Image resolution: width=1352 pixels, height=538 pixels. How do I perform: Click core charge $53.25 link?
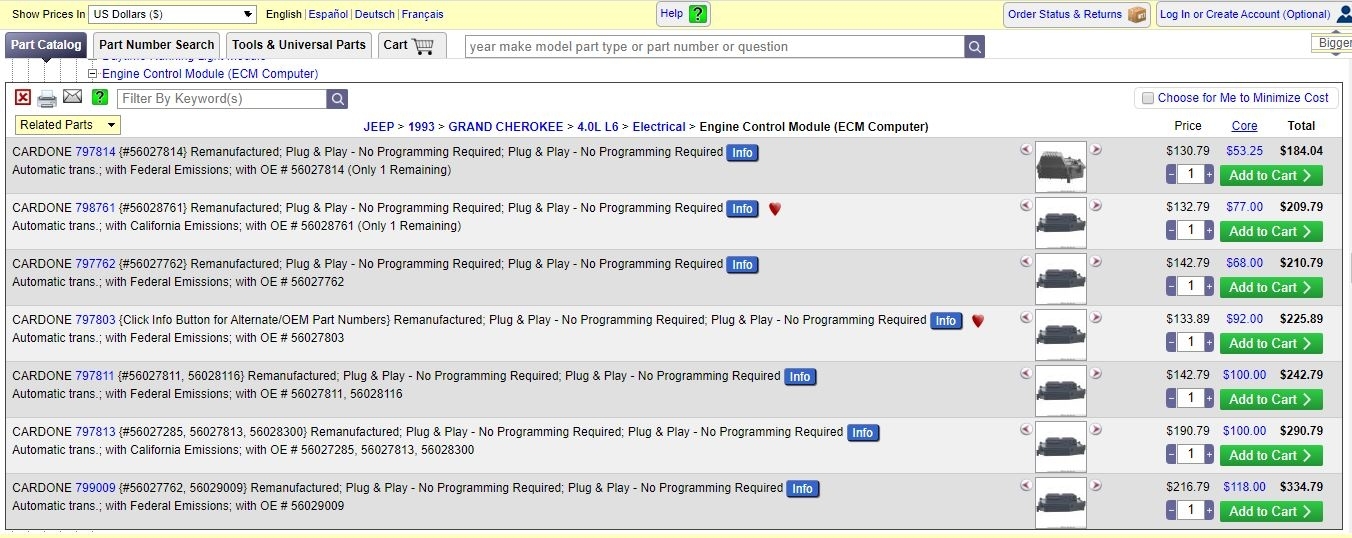pos(1244,151)
